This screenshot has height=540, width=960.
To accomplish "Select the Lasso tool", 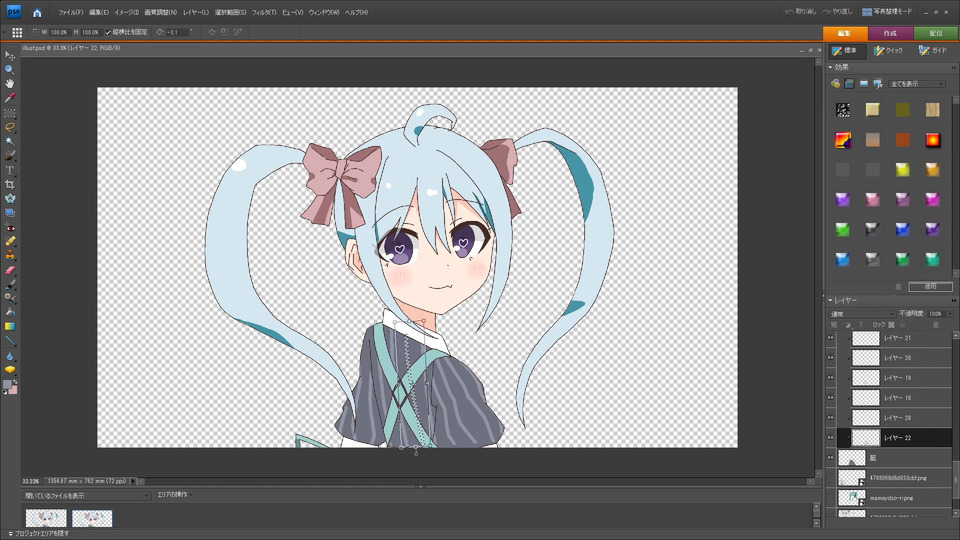I will pos(10,127).
